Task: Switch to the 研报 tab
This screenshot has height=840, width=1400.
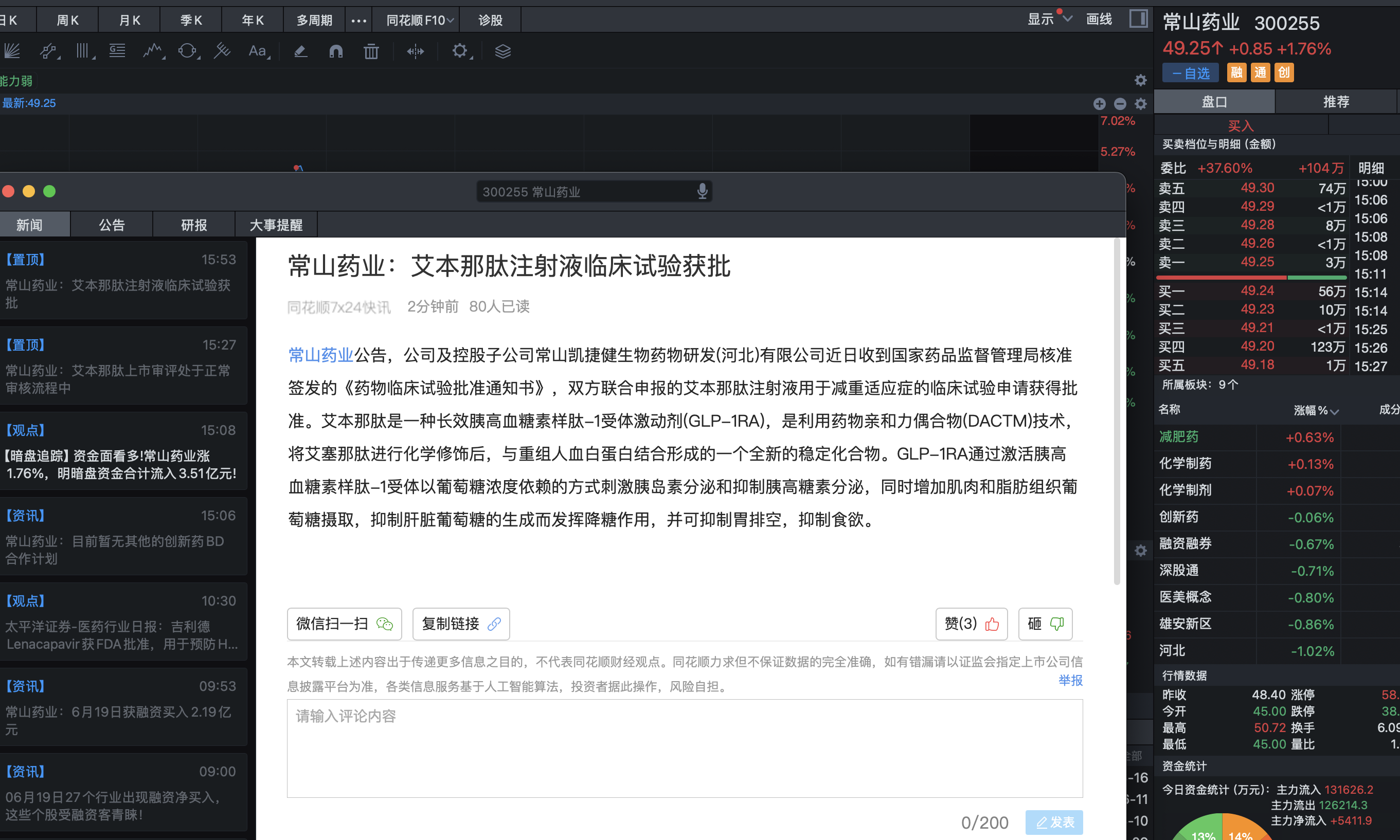Action: [194, 225]
